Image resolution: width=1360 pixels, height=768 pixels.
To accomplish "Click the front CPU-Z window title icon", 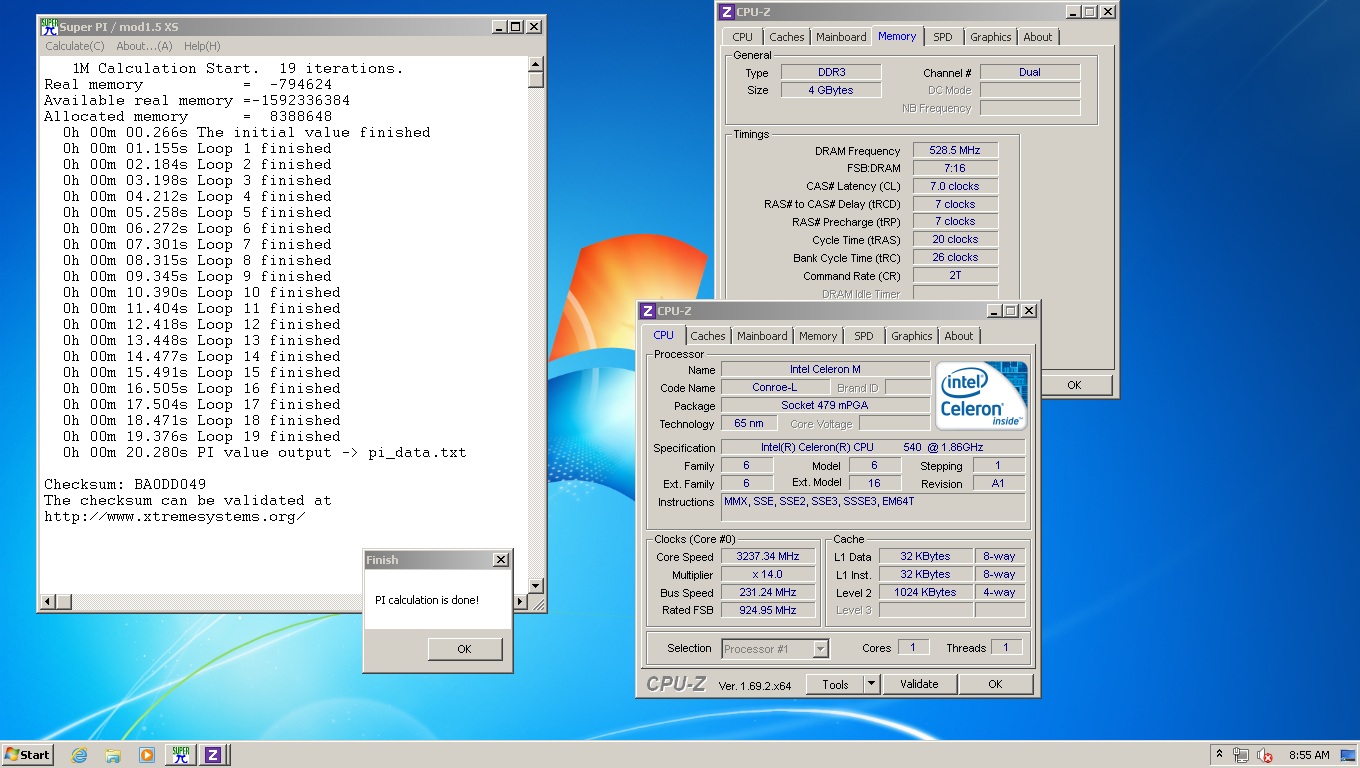I will tap(648, 311).
